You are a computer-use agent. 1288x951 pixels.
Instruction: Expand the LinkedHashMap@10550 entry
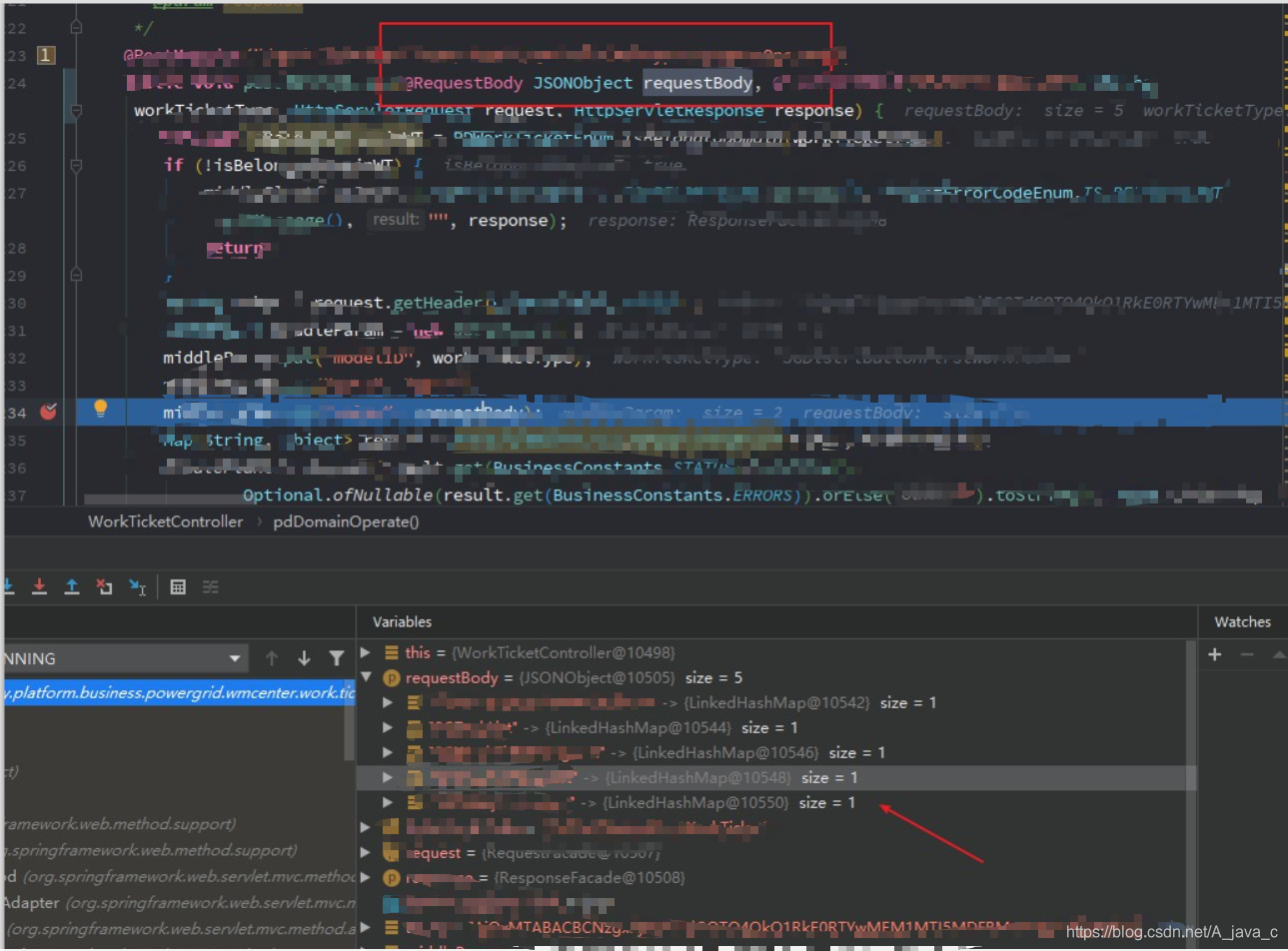388,802
